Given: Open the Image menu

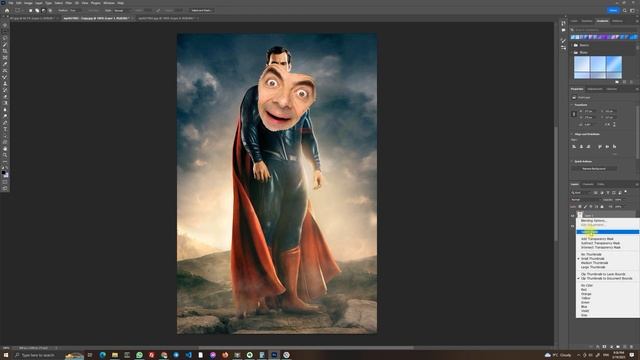Looking at the screenshot, I should point(28,3).
